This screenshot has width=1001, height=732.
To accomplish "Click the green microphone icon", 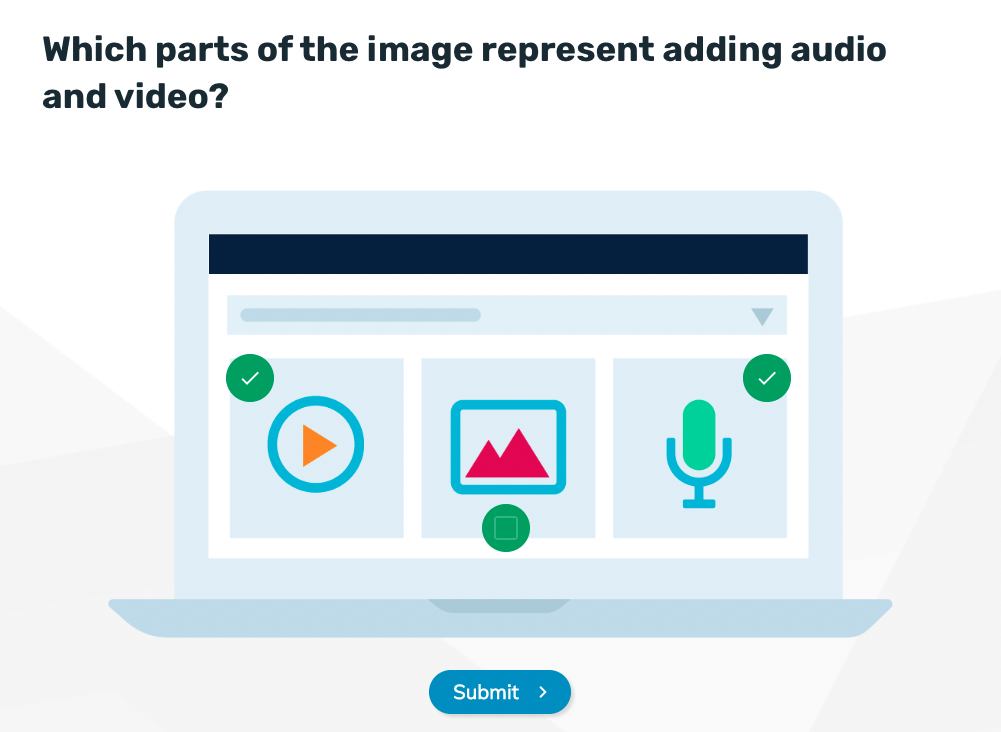I will (x=699, y=454).
